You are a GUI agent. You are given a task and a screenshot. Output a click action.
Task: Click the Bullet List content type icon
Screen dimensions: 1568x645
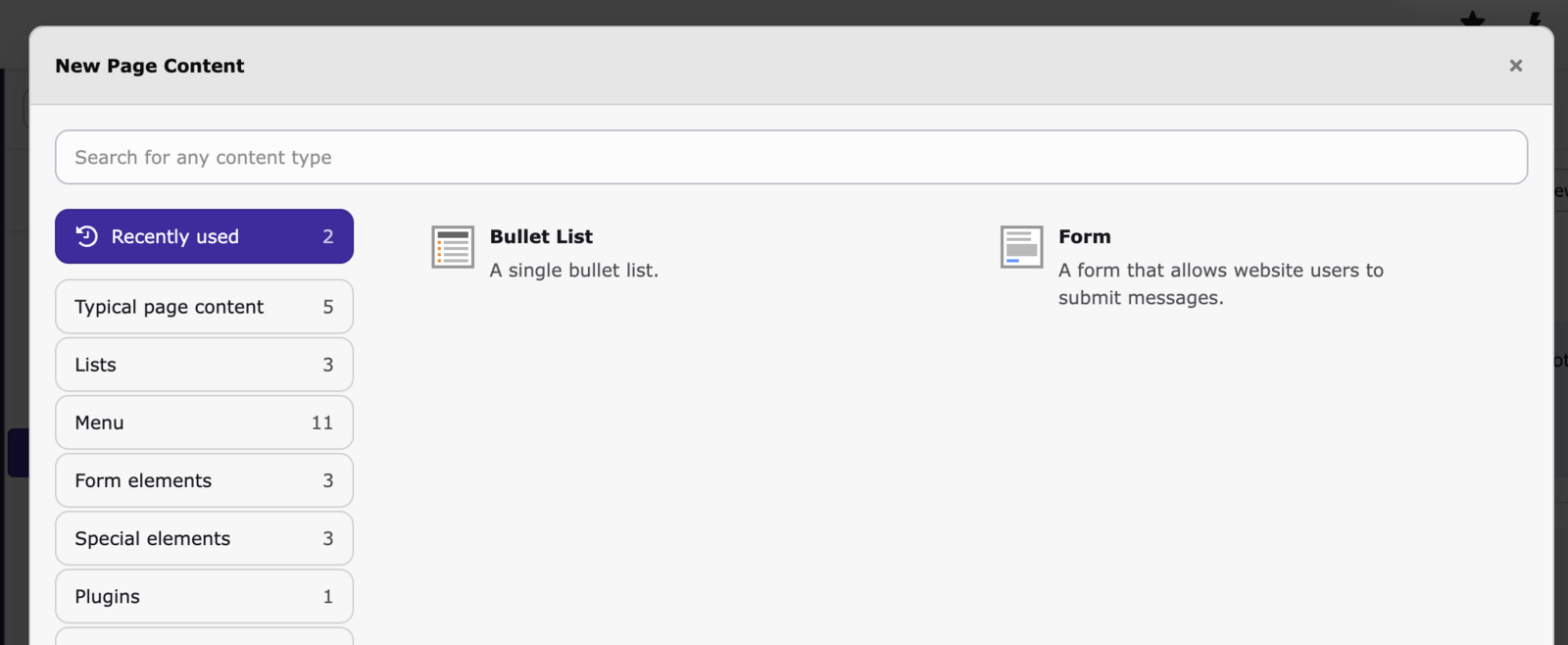453,247
